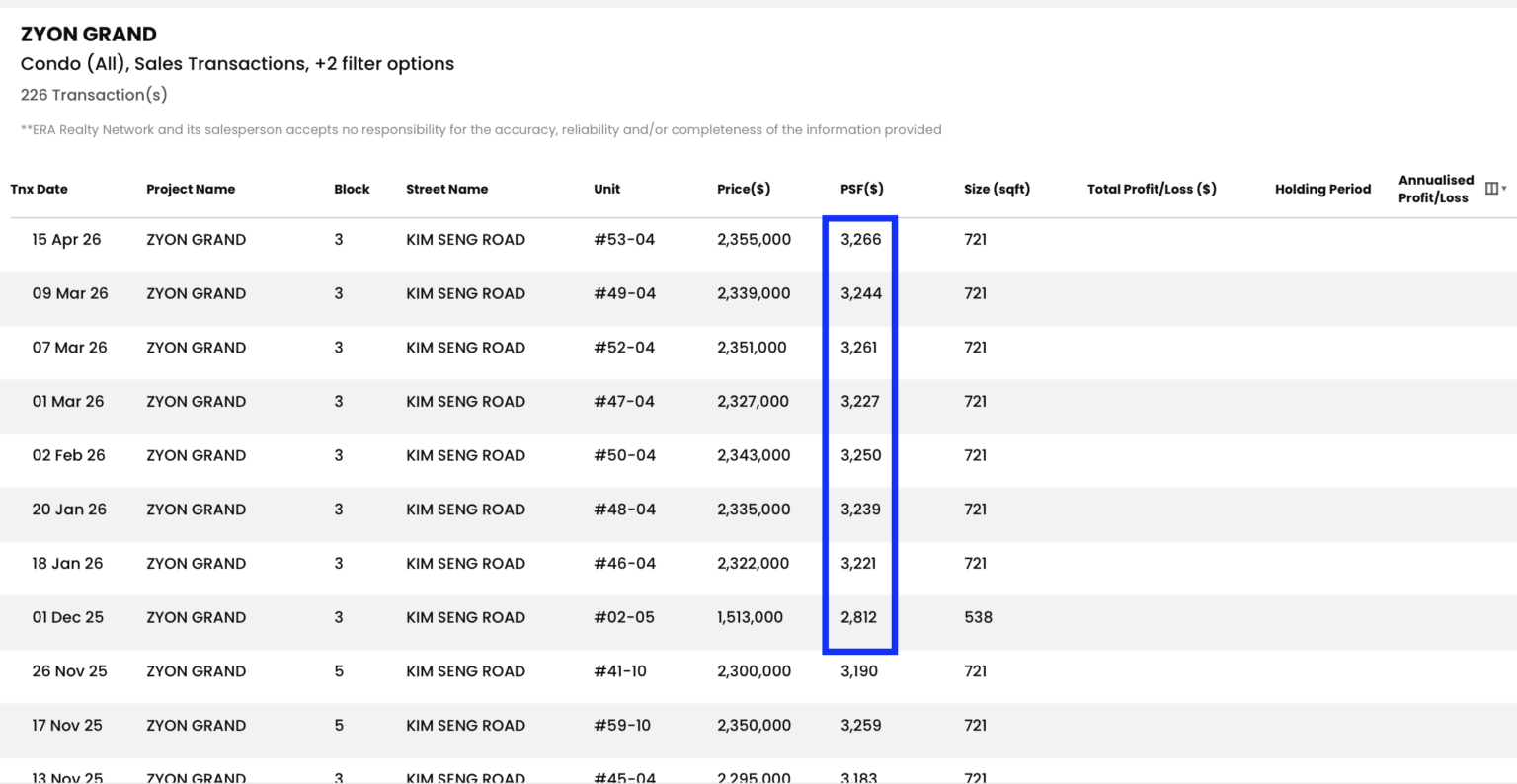Image resolution: width=1517 pixels, height=784 pixels.
Task: Click PSF value 3,261
Action: pos(859,348)
